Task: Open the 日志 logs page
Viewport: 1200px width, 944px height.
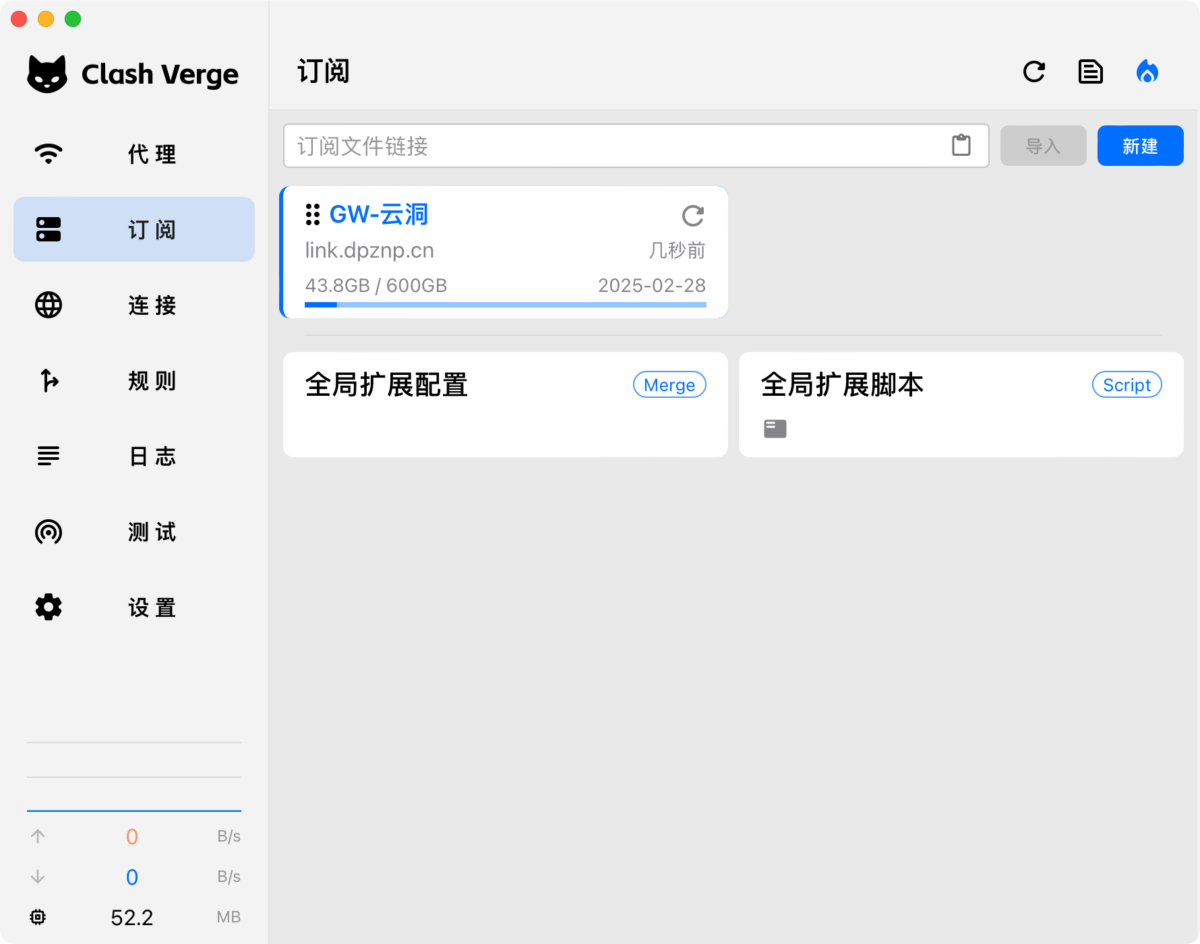Action: pos(134,456)
